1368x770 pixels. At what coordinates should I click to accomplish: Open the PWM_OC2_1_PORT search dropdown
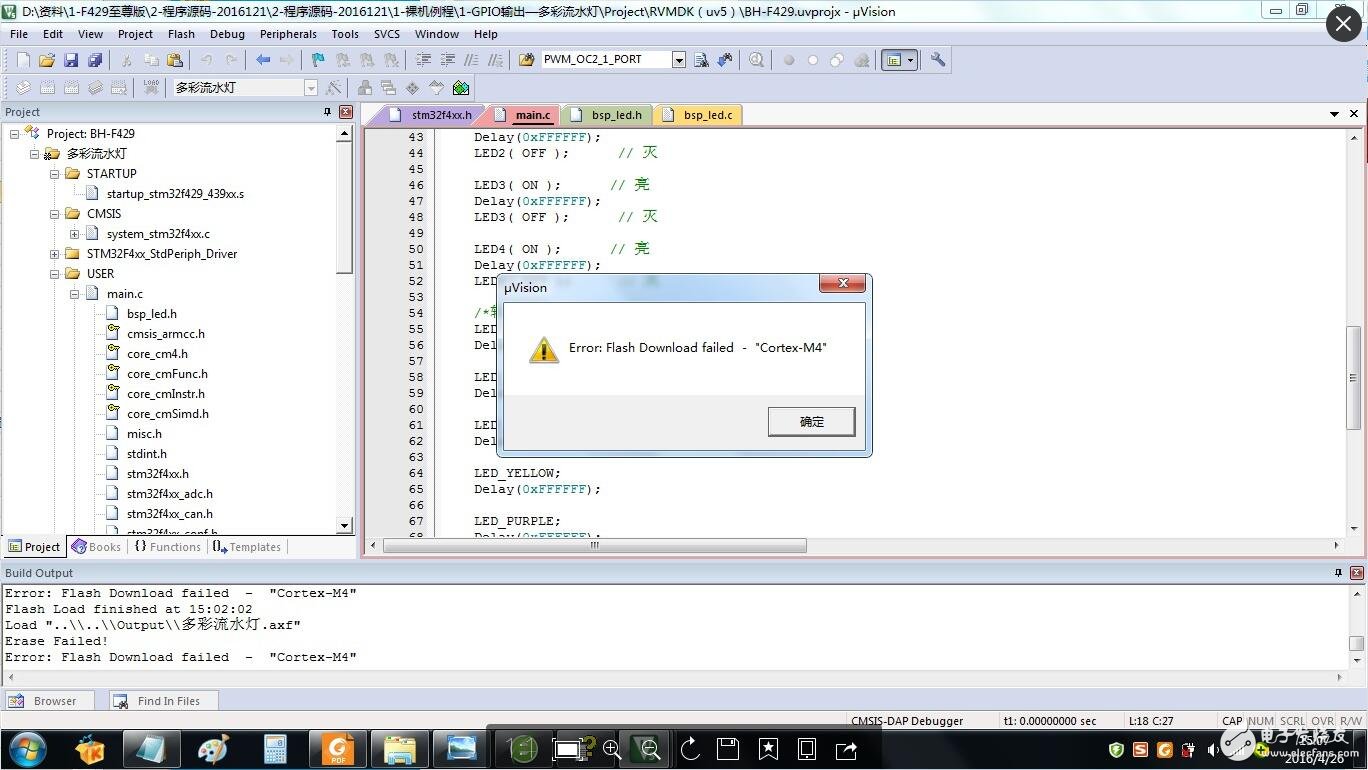[x=679, y=60]
